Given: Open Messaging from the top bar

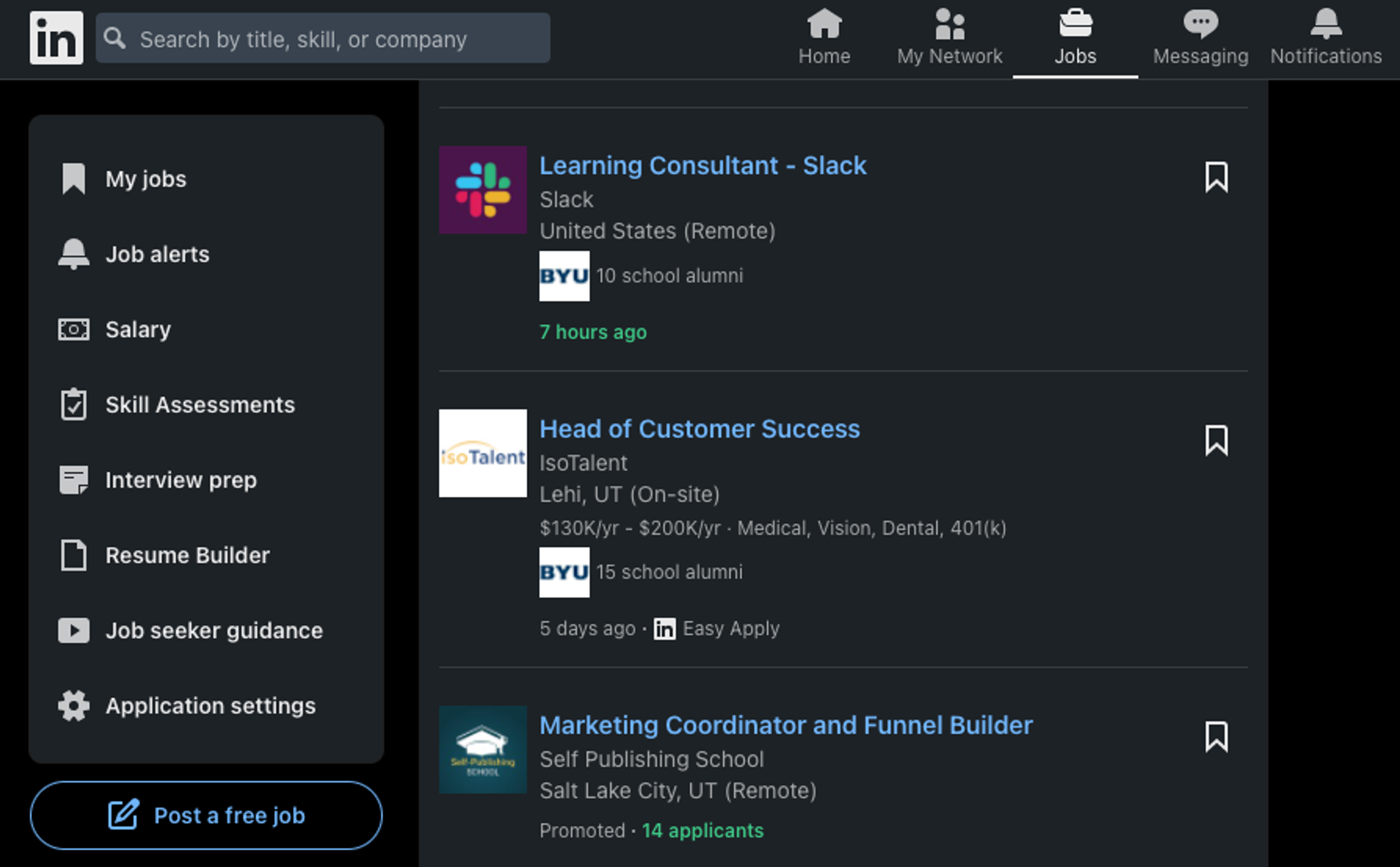Looking at the screenshot, I should 1201,38.
